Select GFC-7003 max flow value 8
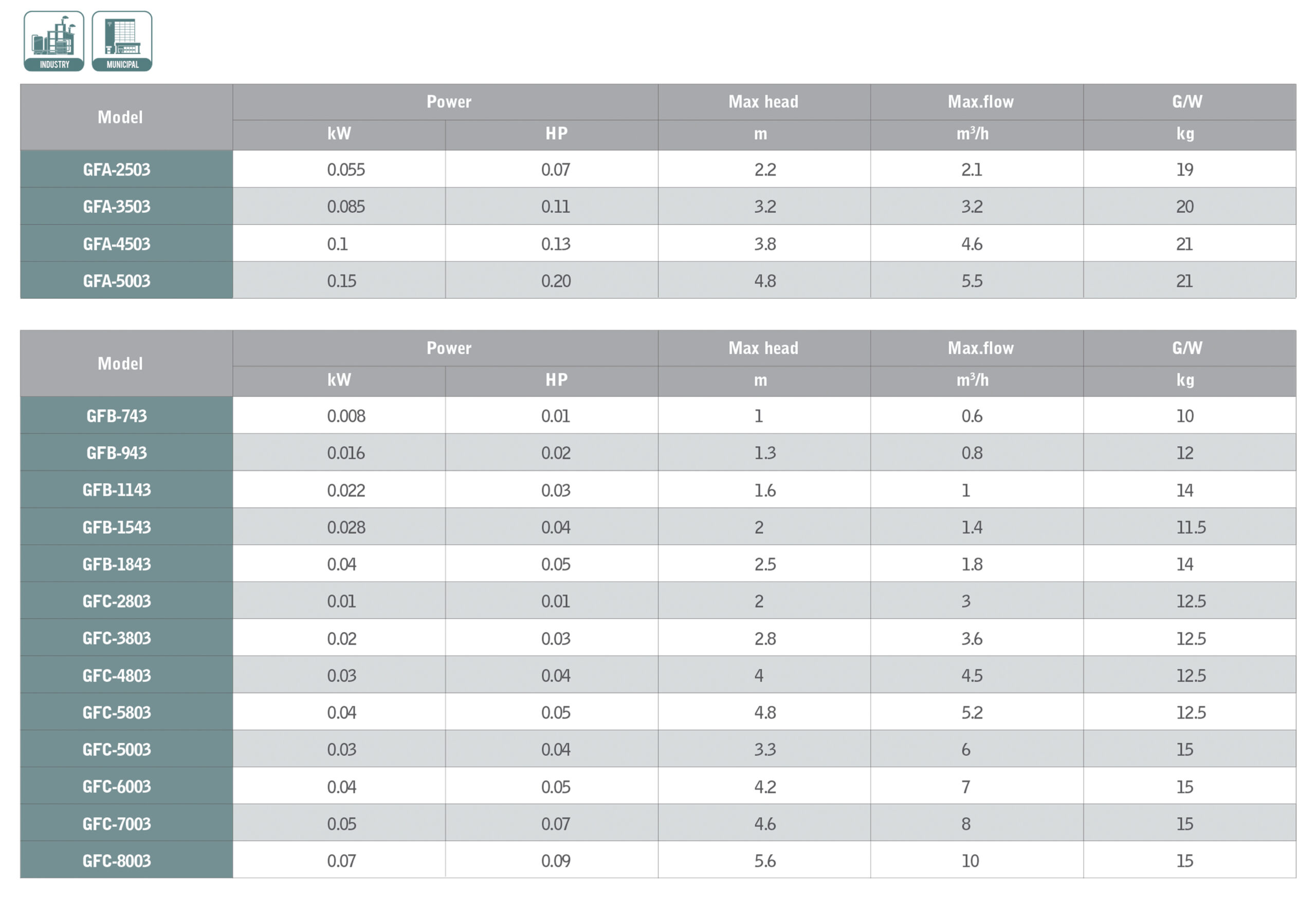This screenshot has width=1316, height=900. pos(966,823)
